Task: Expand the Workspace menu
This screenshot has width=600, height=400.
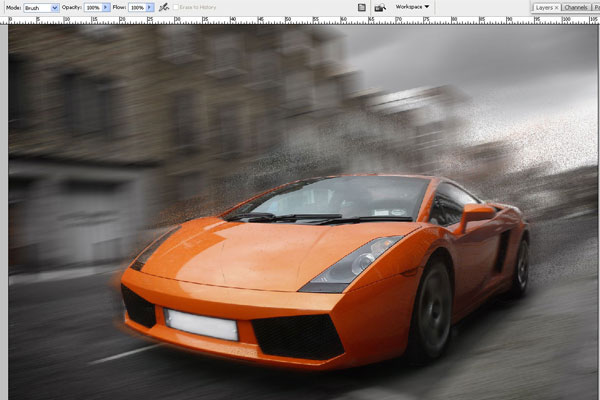Action: [412, 7]
